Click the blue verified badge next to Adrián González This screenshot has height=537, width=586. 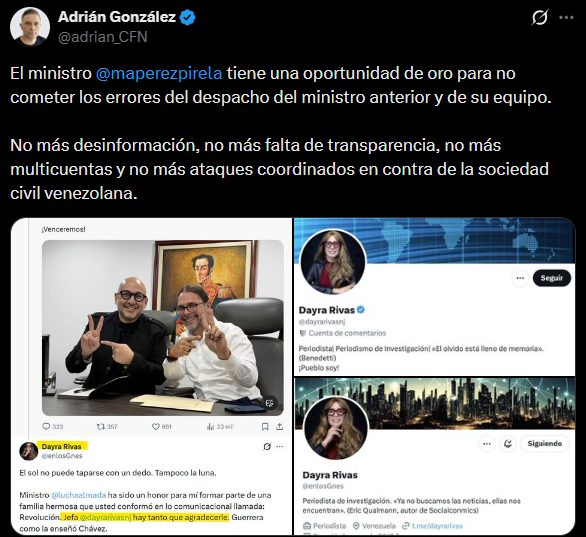point(187,17)
